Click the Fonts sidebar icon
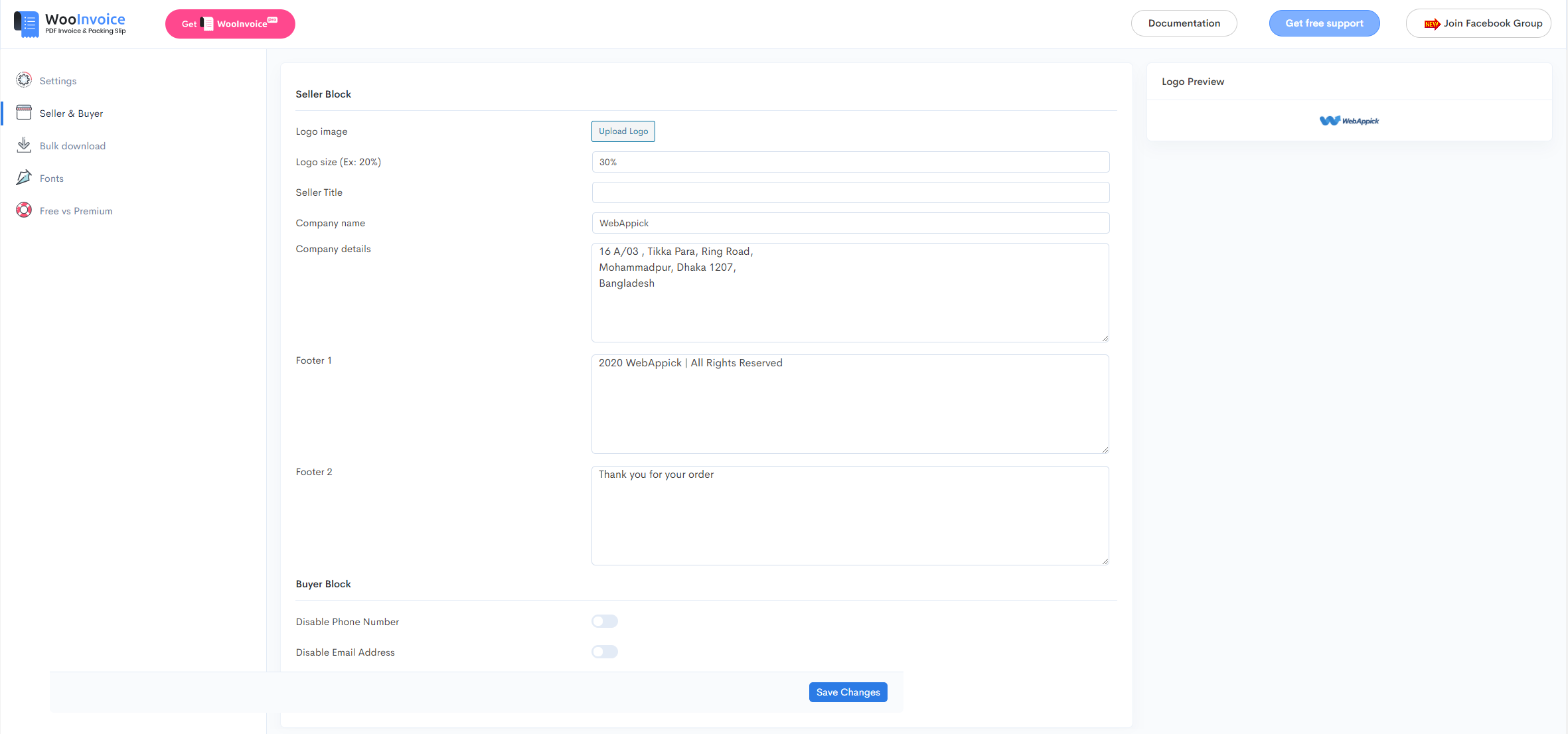The height and width of the screenshot is (734, 1568). click(24, 177)
